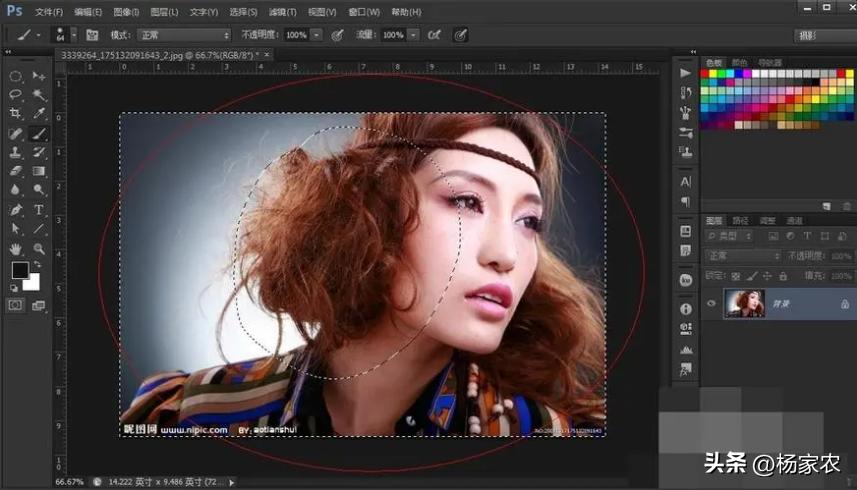
Task: Select the Hand tool
Action: (x=16, y=248)
